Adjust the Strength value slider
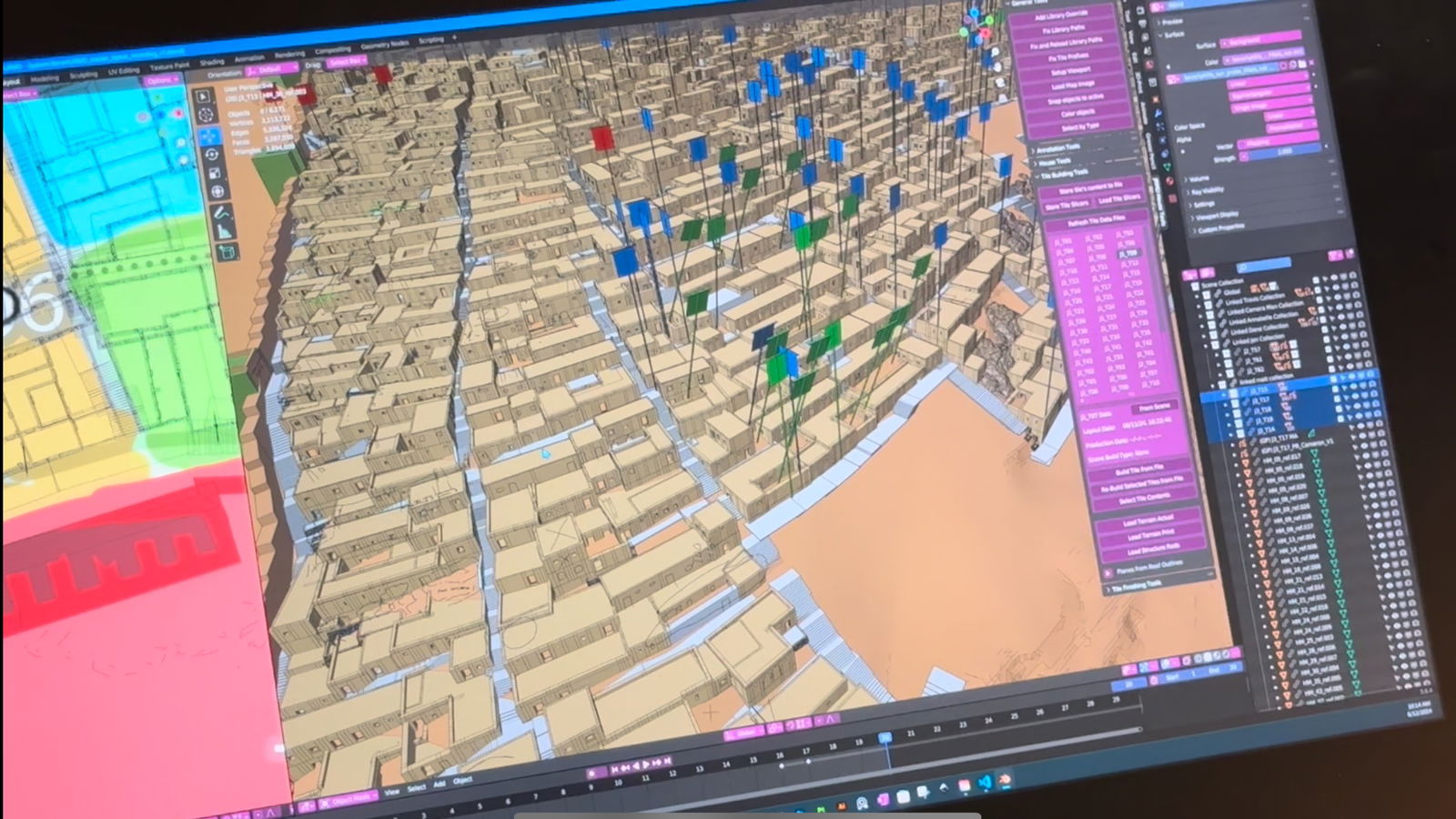This screenshot has height=819, width=1456. pos(1282,151)
